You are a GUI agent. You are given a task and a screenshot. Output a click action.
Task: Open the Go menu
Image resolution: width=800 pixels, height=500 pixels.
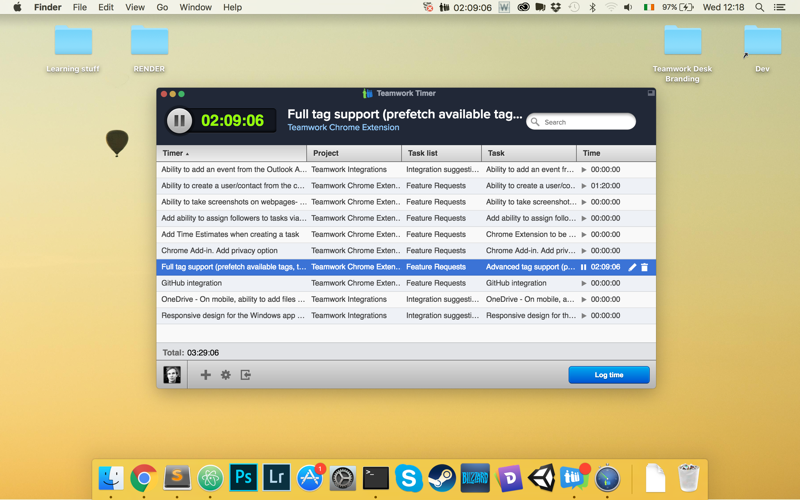click(162, 7)
